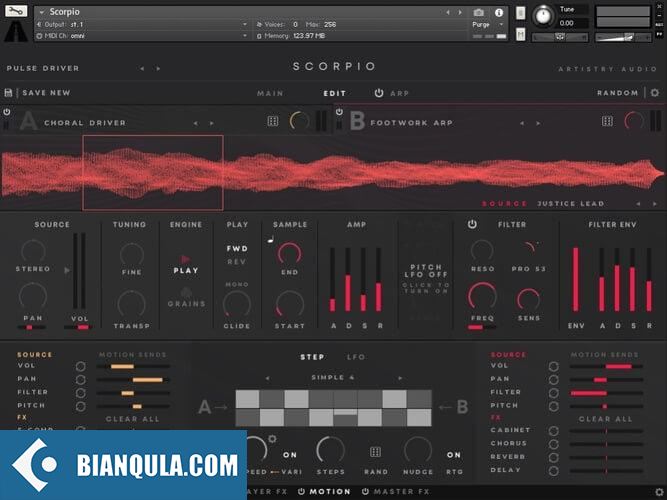Toggle the MASTER FX power button
The image size is (667, 500).
pyautogui.click(x=365, y=491)
